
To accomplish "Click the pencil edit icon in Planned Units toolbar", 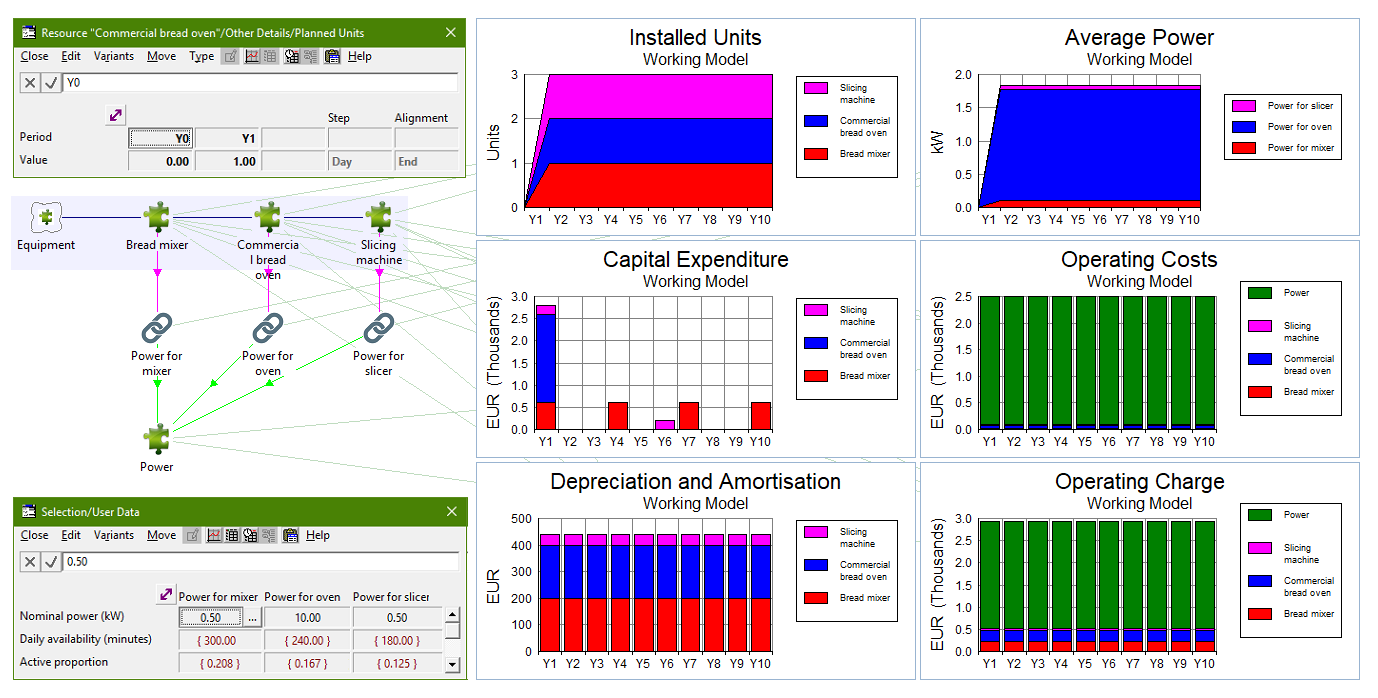I will (x=231, y=56).
